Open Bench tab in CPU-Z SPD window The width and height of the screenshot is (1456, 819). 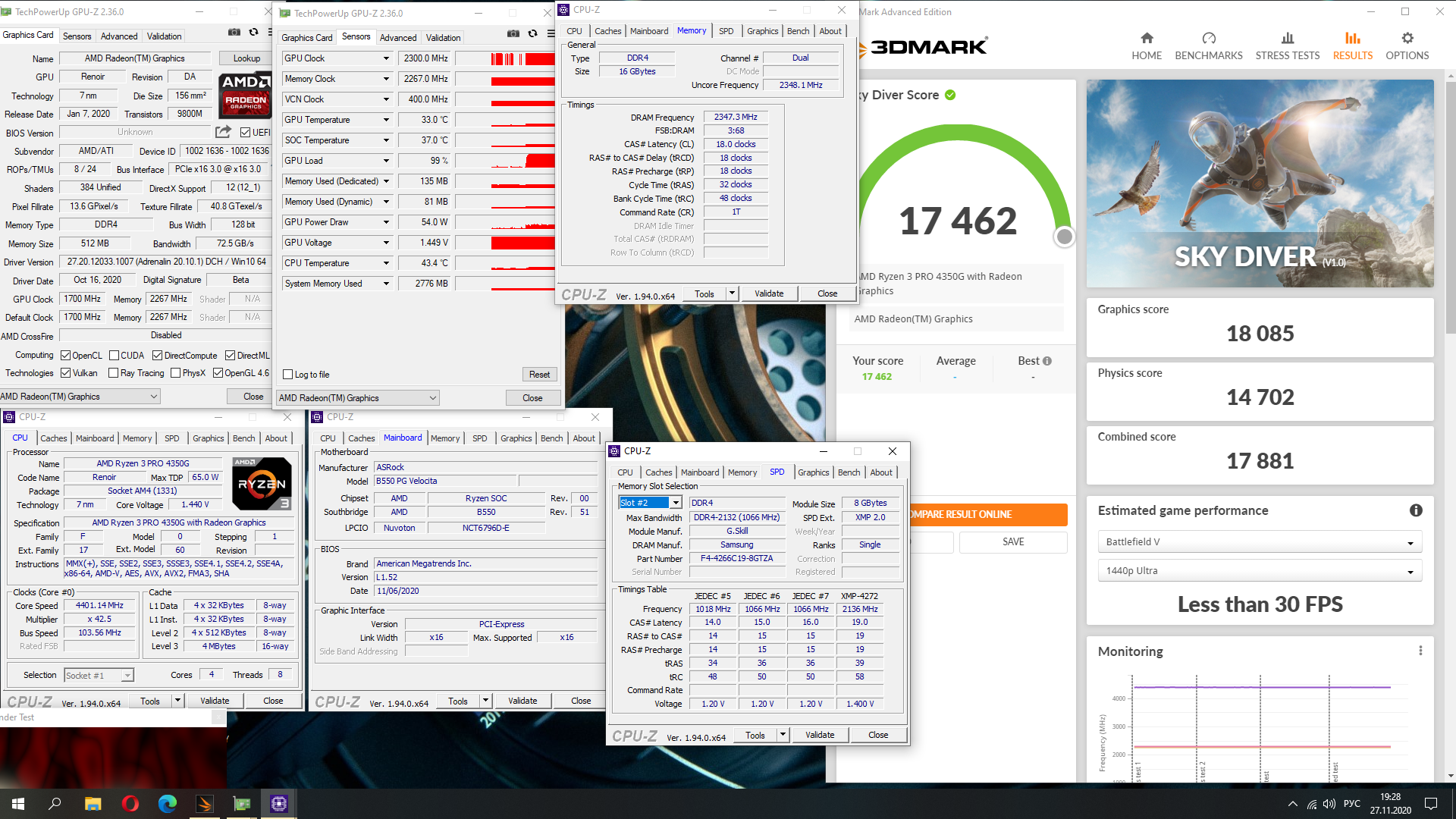coord(849,472)
